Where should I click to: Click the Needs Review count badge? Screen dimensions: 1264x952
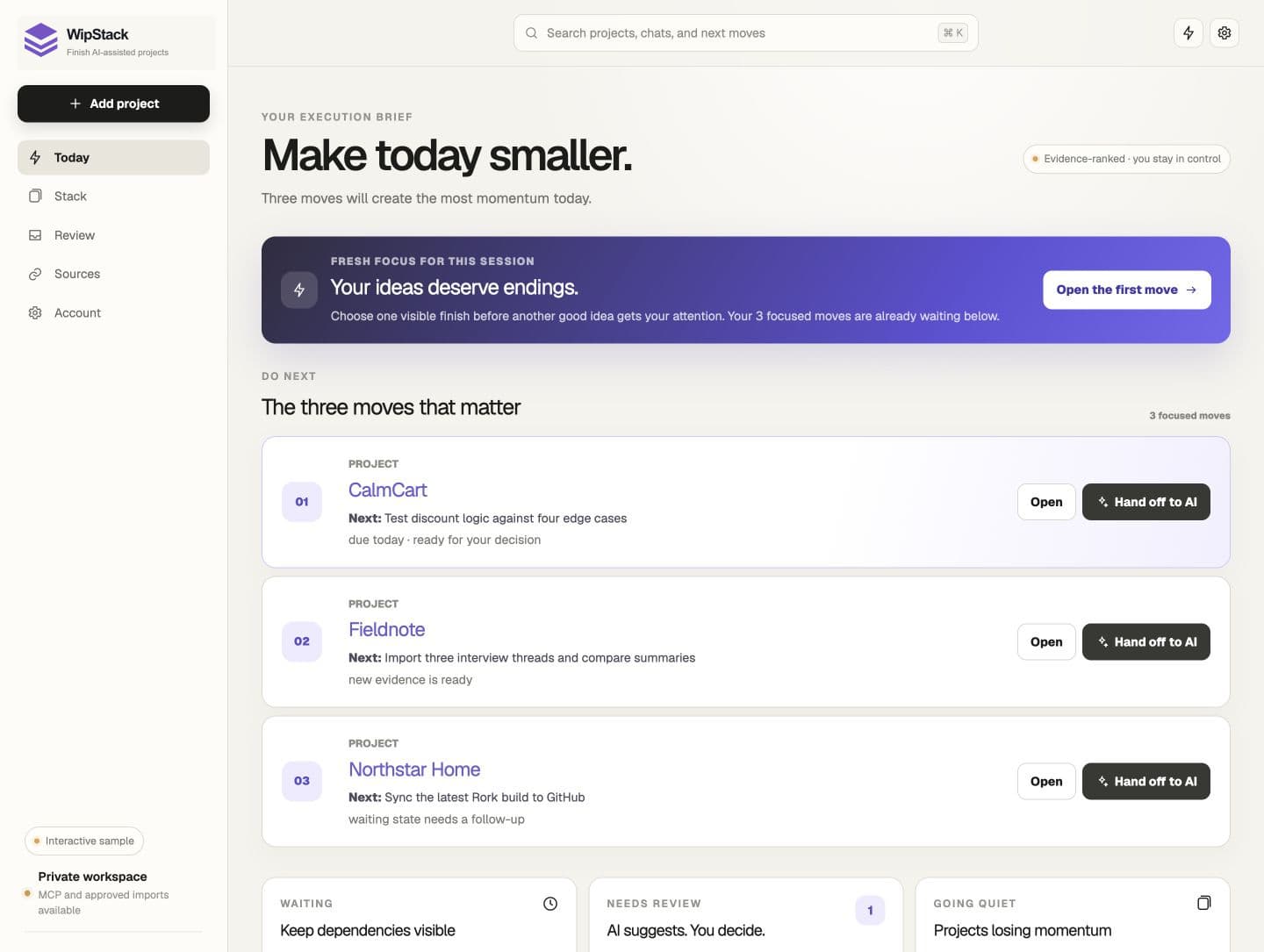point(870,911)
